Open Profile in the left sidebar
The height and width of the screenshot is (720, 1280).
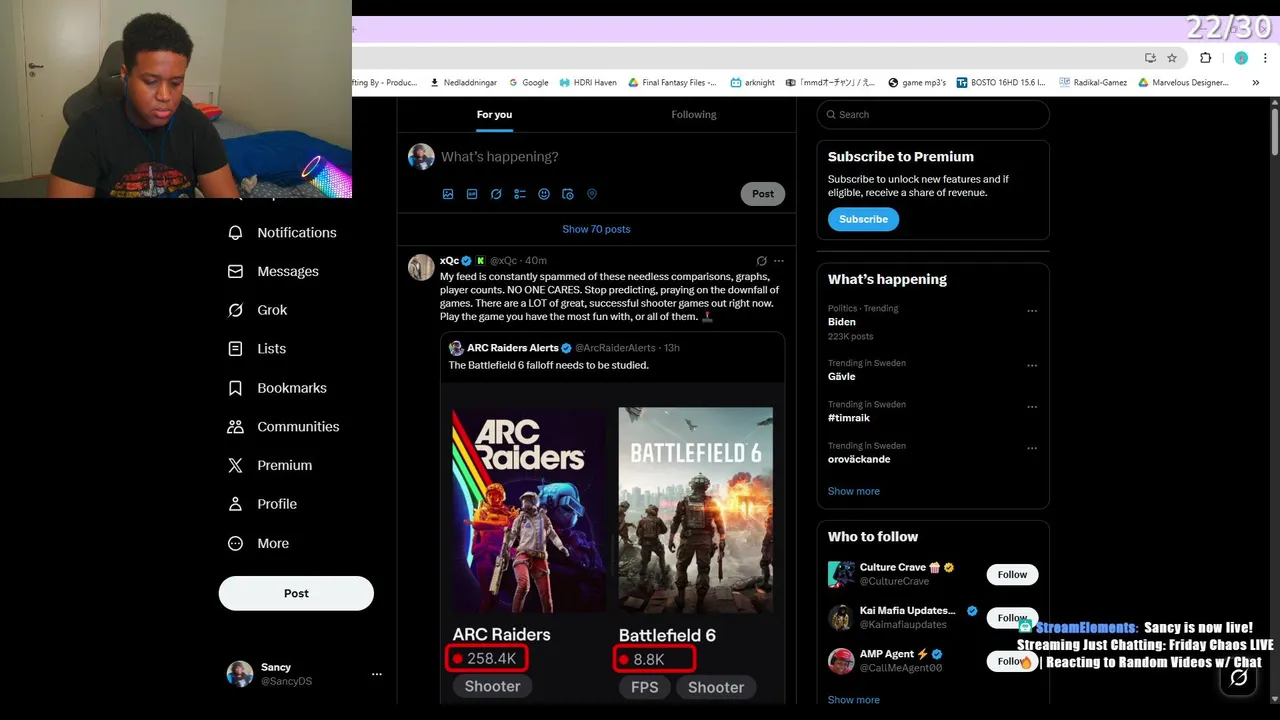(262, 504)
